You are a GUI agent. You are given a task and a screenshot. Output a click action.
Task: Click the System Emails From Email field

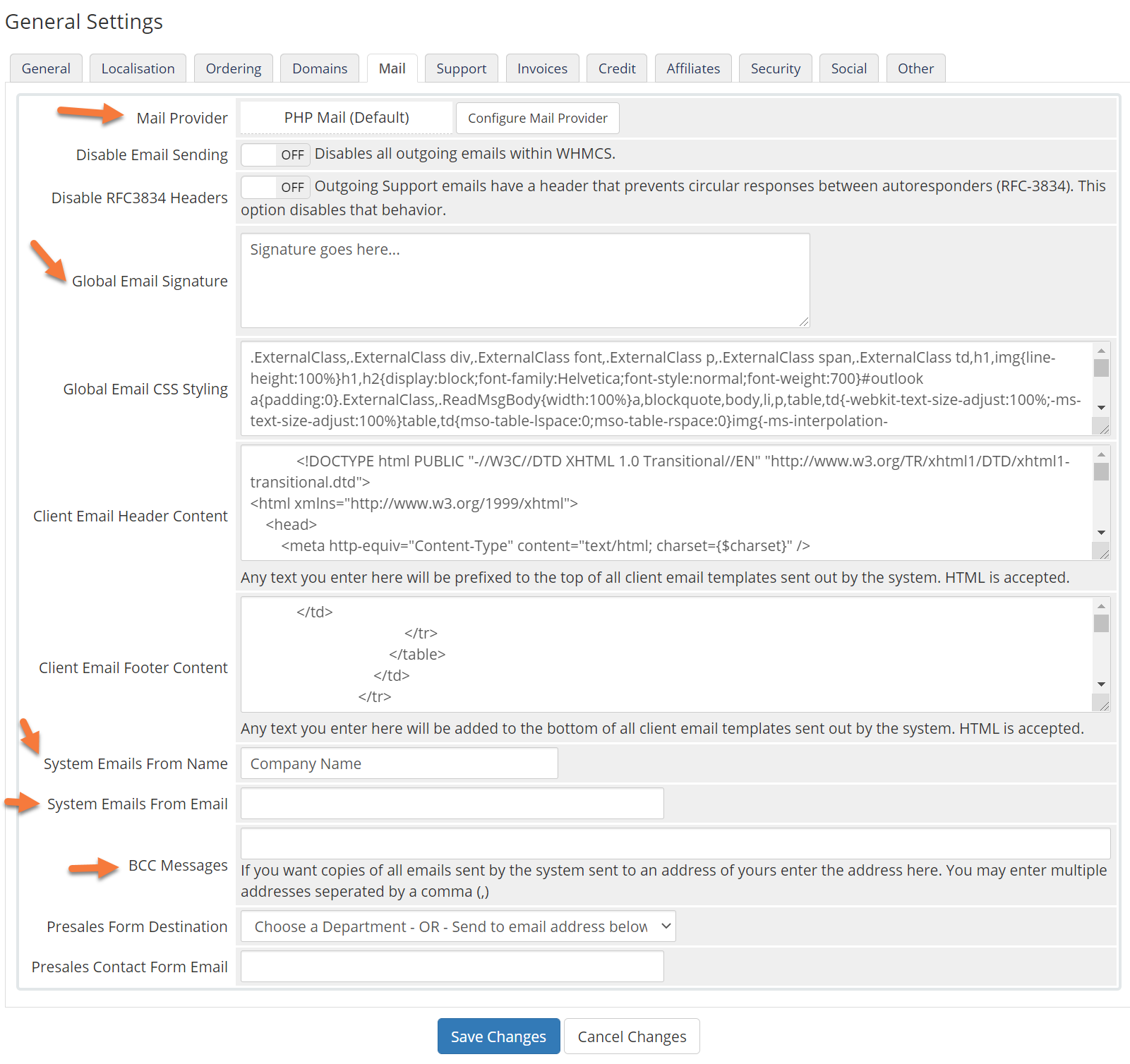pos(452,804)
